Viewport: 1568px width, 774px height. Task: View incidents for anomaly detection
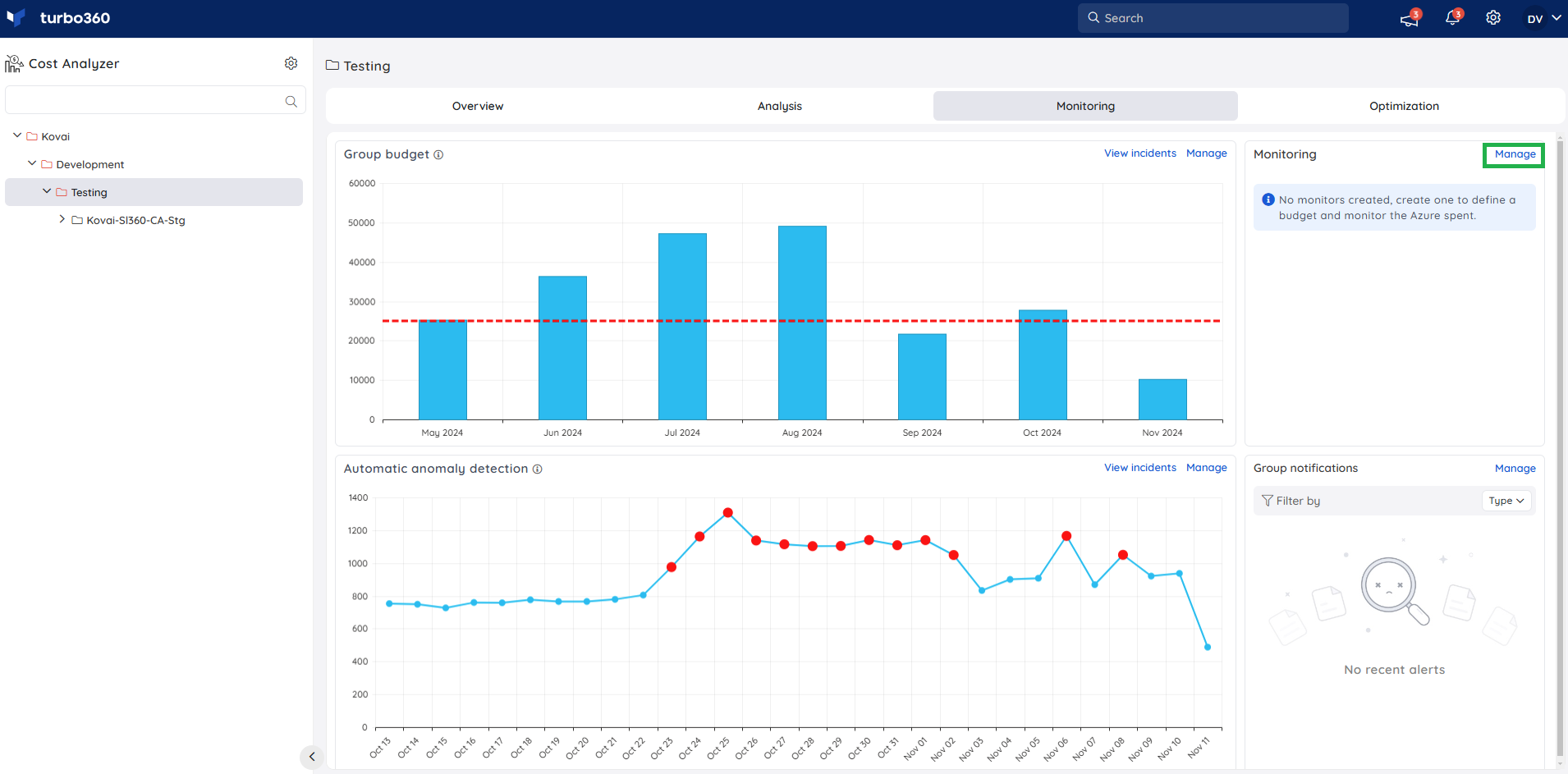(1139, 468)
